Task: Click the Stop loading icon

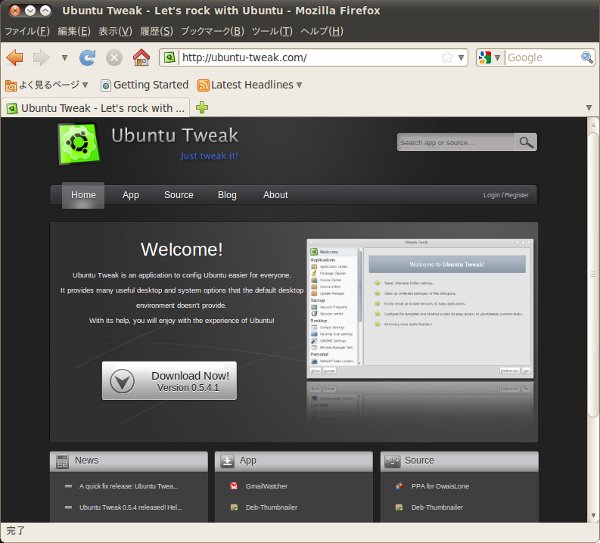Action: [x=114, y=57]
